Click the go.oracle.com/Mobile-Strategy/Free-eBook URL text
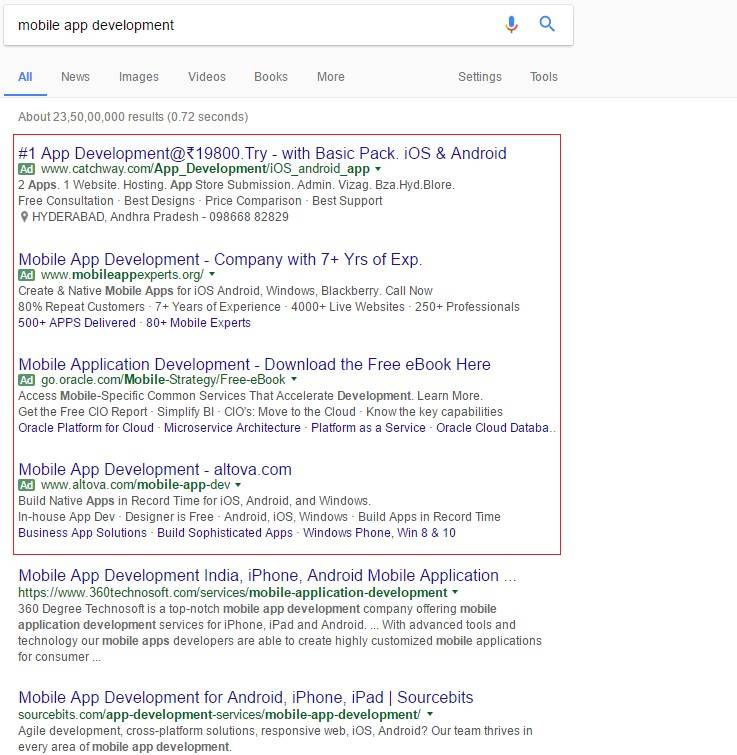737x755 pixels. (163, 380)
